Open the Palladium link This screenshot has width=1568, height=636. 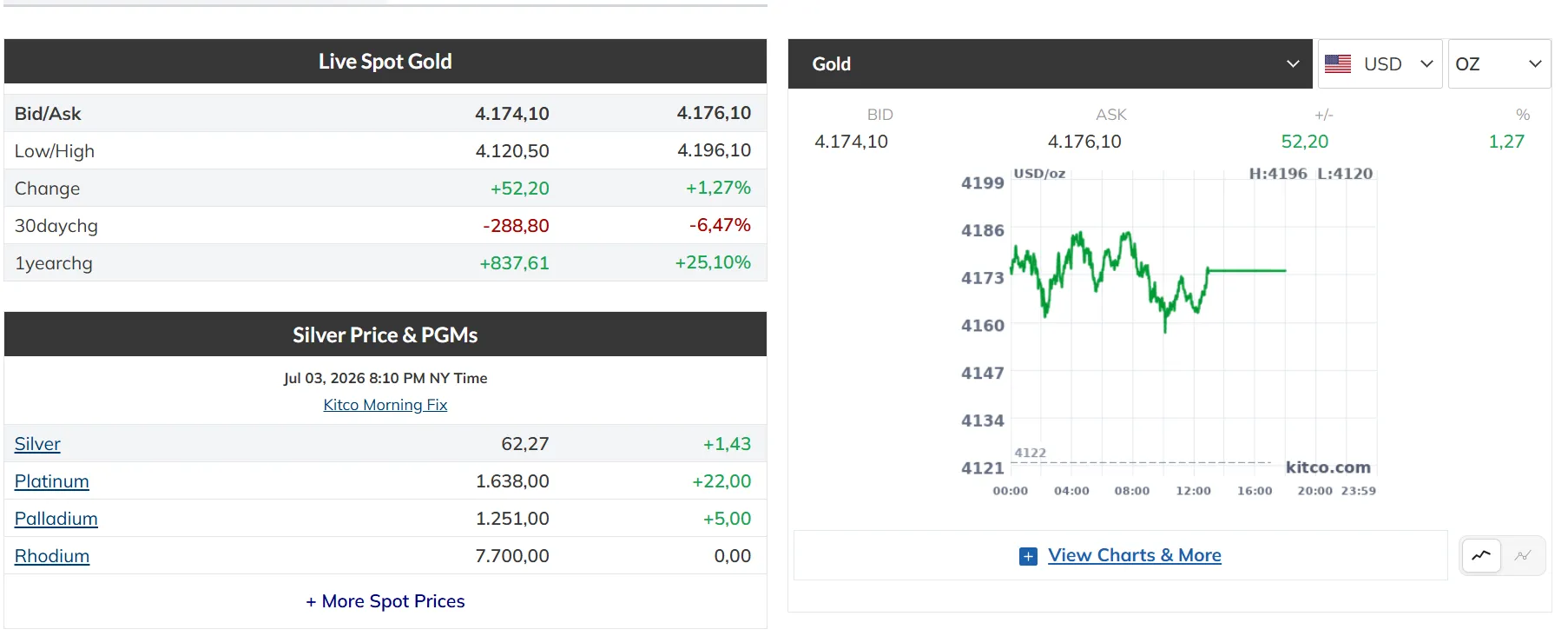(x=56, y=519)
